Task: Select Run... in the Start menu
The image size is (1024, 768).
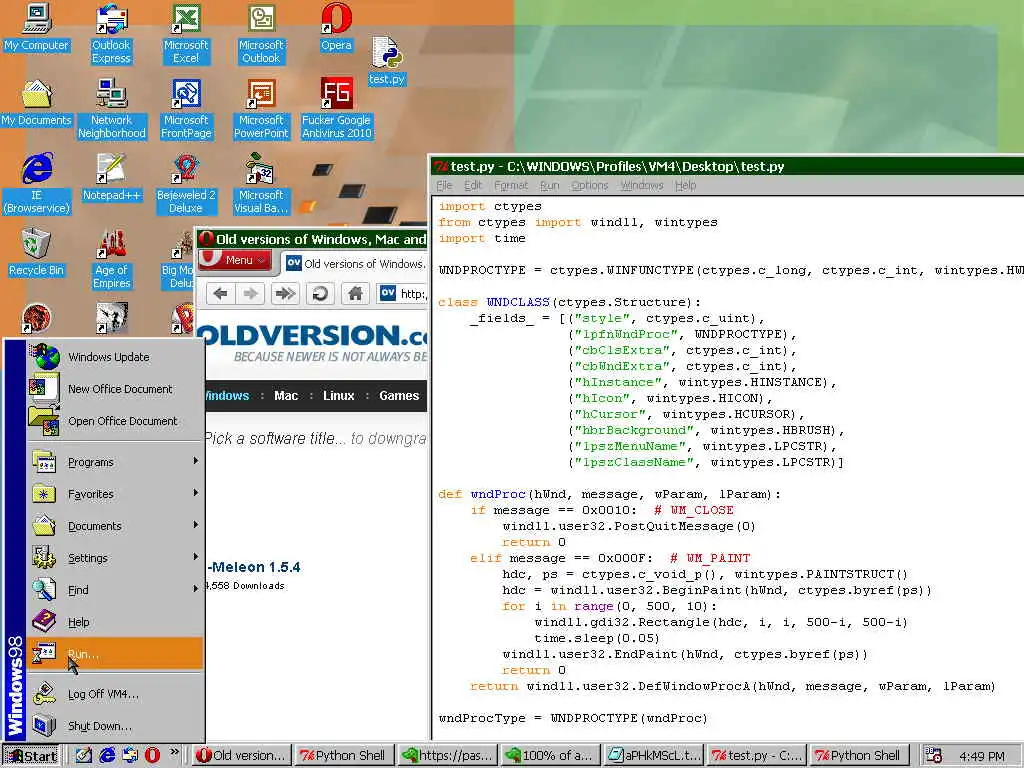Action: point(115,654)
